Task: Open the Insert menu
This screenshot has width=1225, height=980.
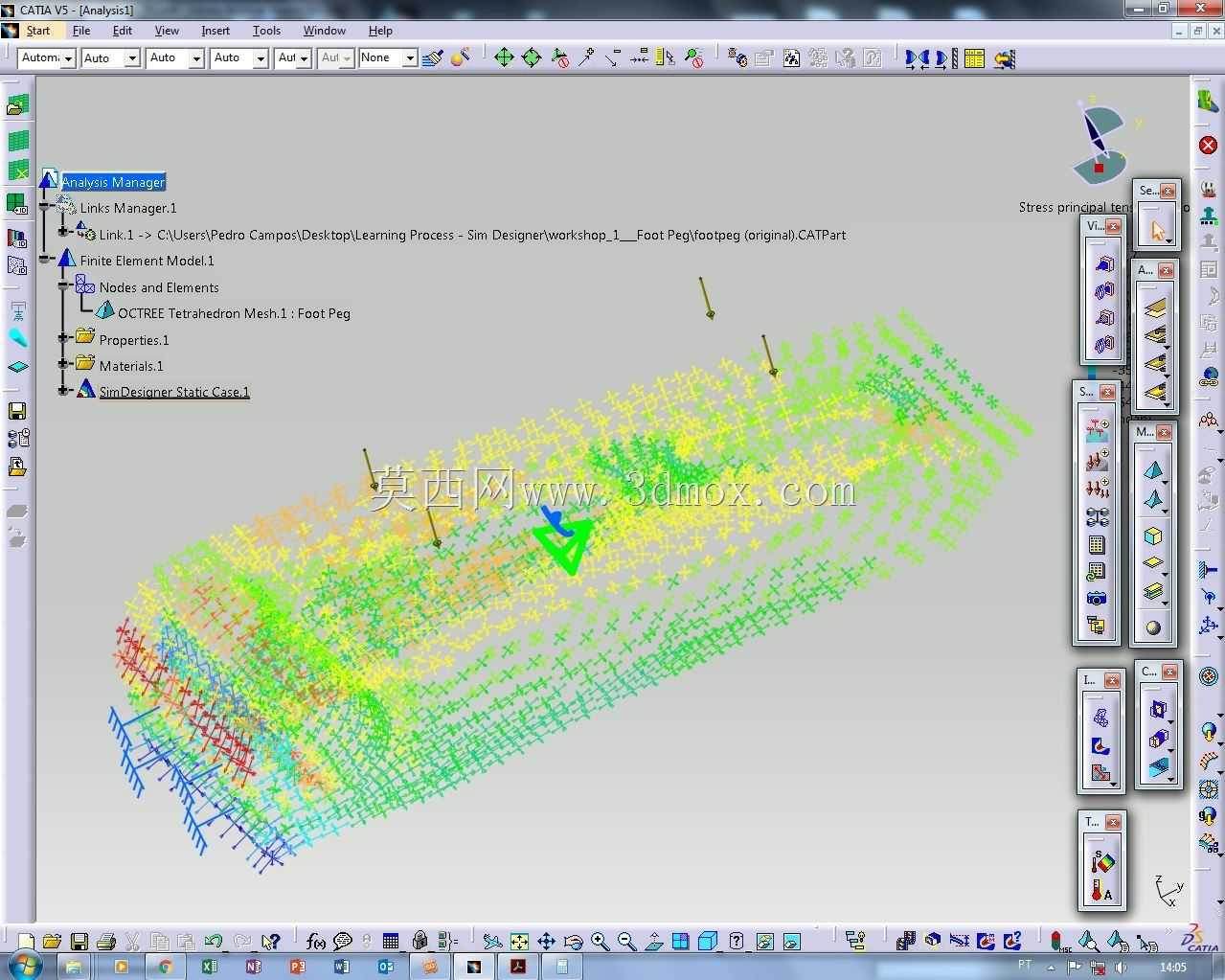Action: 216,31
